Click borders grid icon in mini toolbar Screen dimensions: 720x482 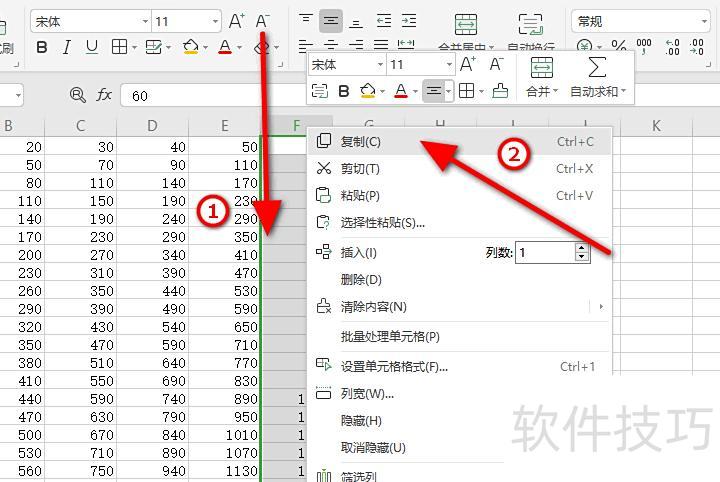coord(467,91)
